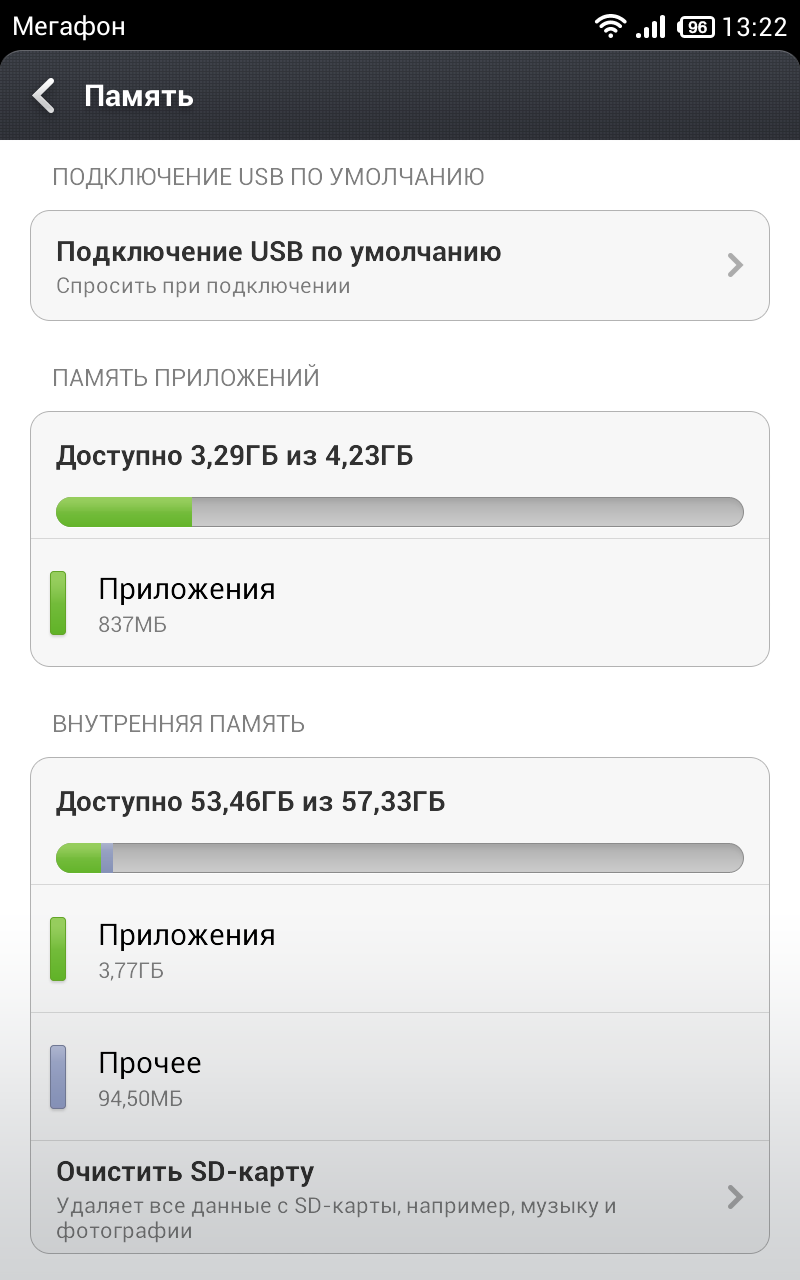Tap the green internal storage Приложения indicator
The image size is (800, 1280).
click(x=58, y=949)
